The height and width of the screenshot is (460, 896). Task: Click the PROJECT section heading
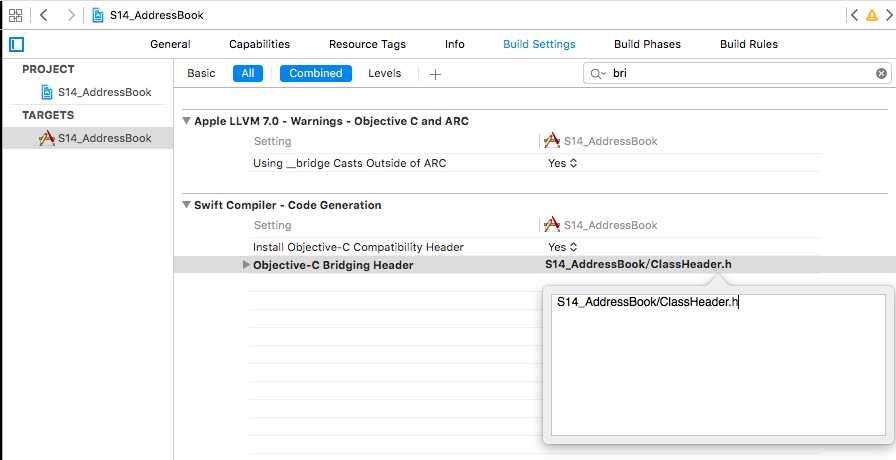(48, 69)
